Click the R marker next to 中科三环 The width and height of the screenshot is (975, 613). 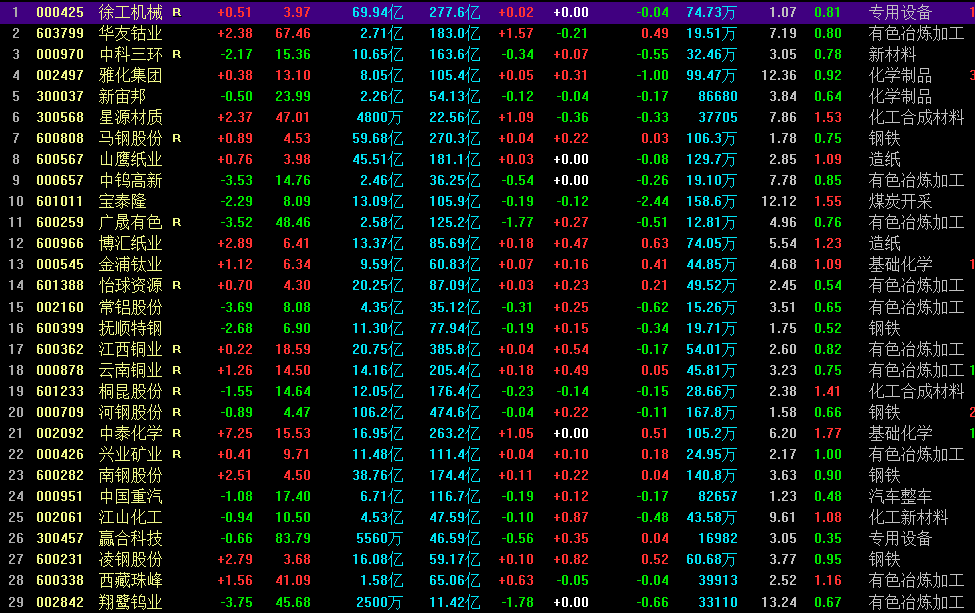[177, 54]
